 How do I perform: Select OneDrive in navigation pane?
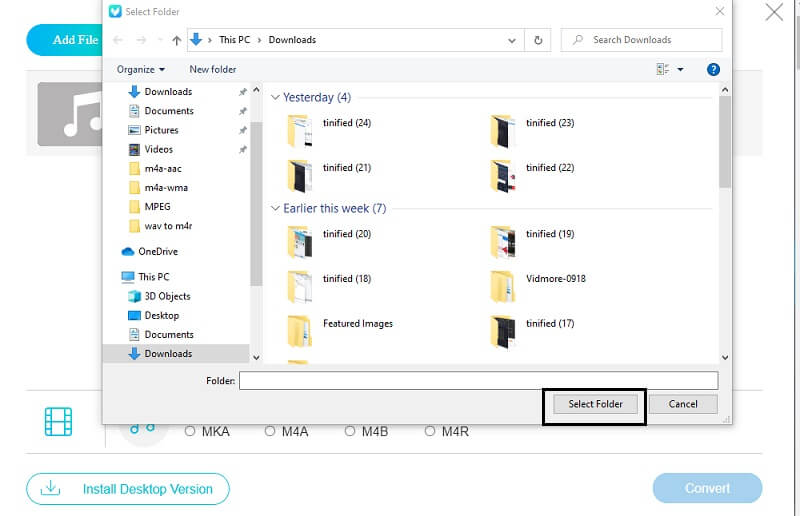click(x=158, y=251)
